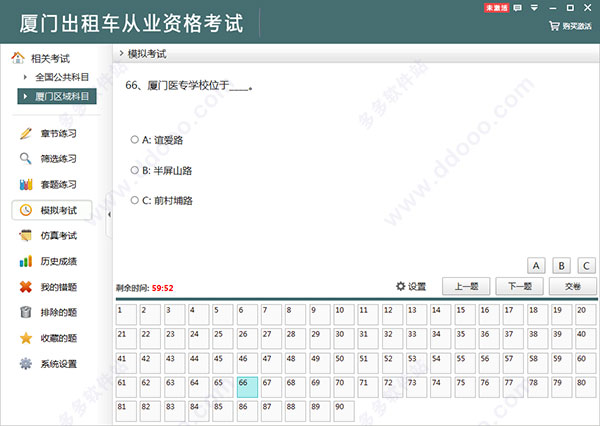Jump to question 73 cell
This screenshot has height=426, width=600.
click(416, 387)
